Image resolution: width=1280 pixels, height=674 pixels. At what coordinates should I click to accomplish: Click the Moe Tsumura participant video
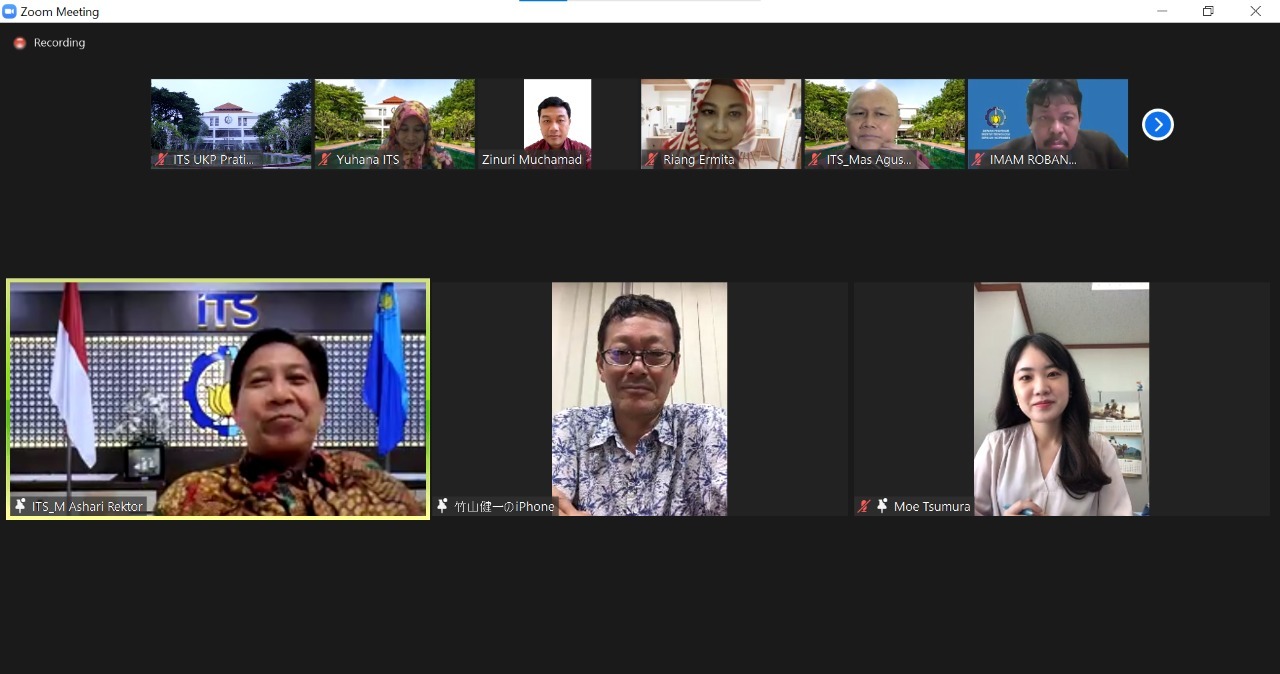pyautogui.click(x=1061, y=398)
